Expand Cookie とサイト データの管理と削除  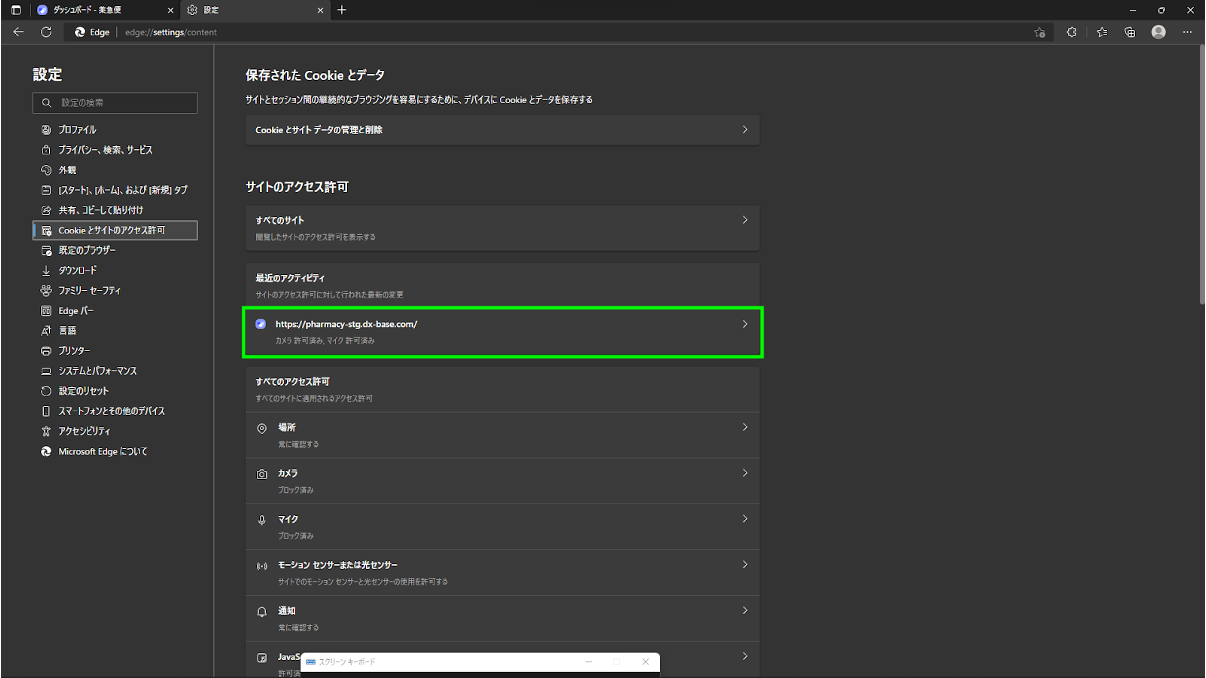point(502,130)
